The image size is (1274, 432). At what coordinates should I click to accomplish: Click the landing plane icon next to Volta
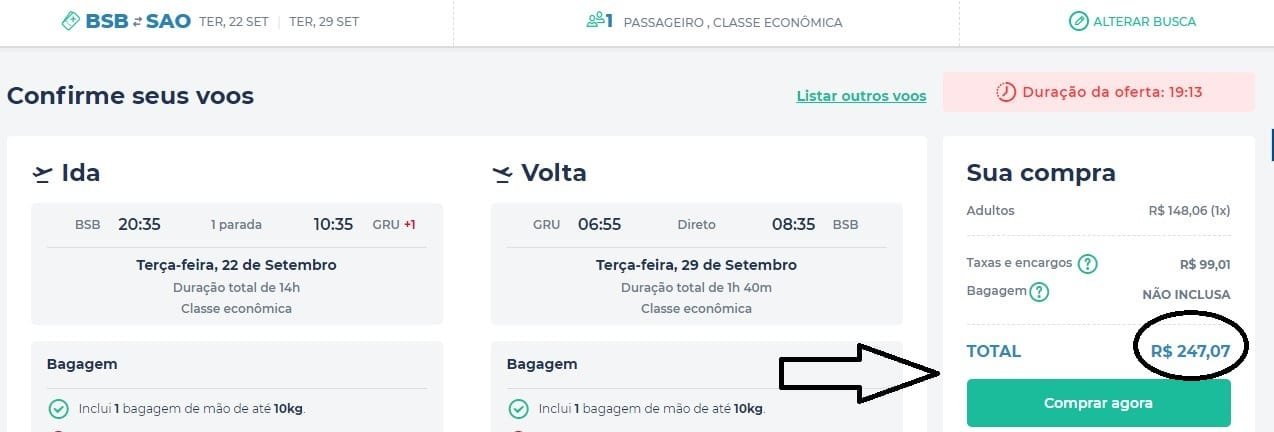point(502,174)
